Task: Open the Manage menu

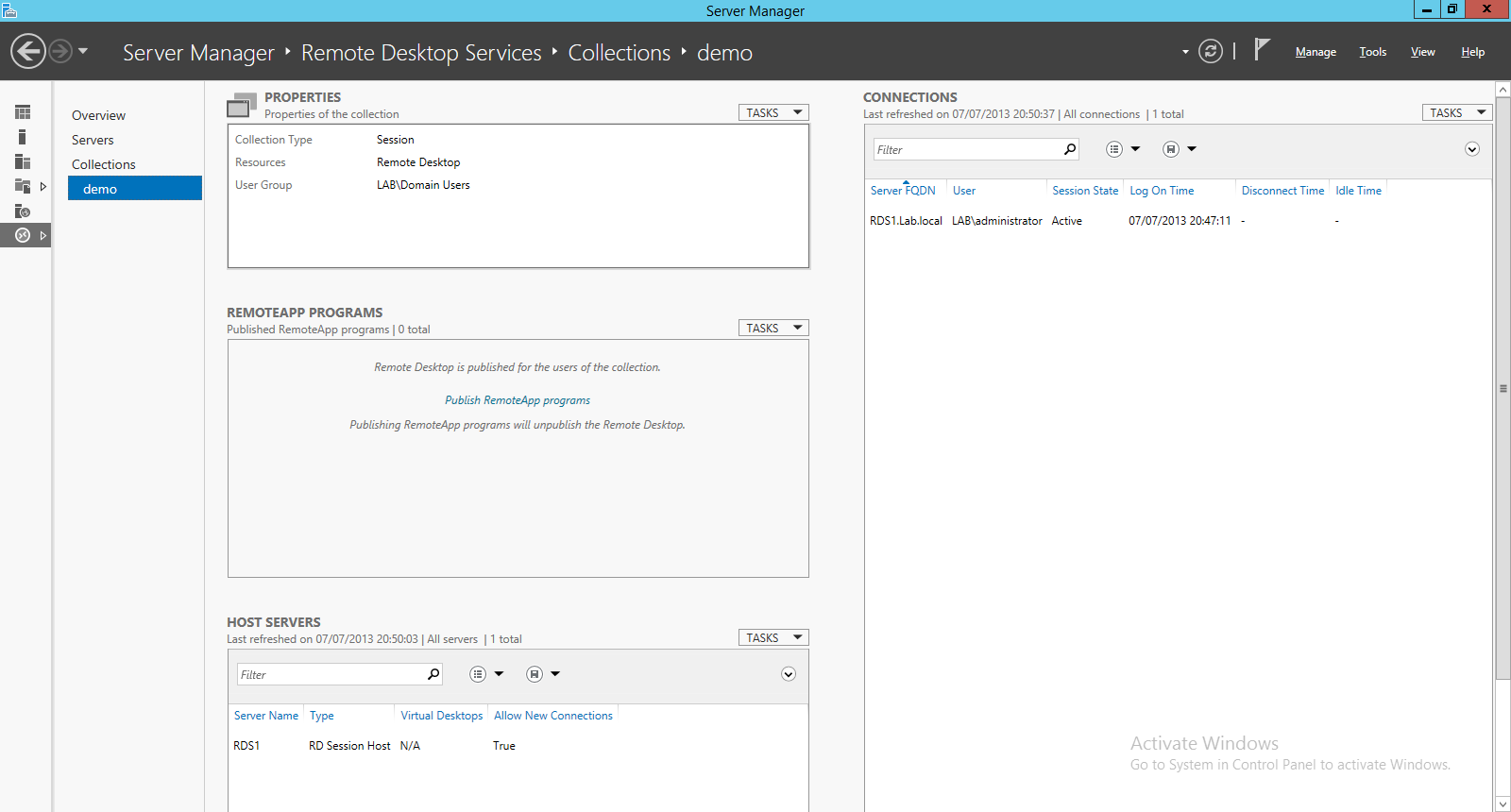Action: (1316, 52)
